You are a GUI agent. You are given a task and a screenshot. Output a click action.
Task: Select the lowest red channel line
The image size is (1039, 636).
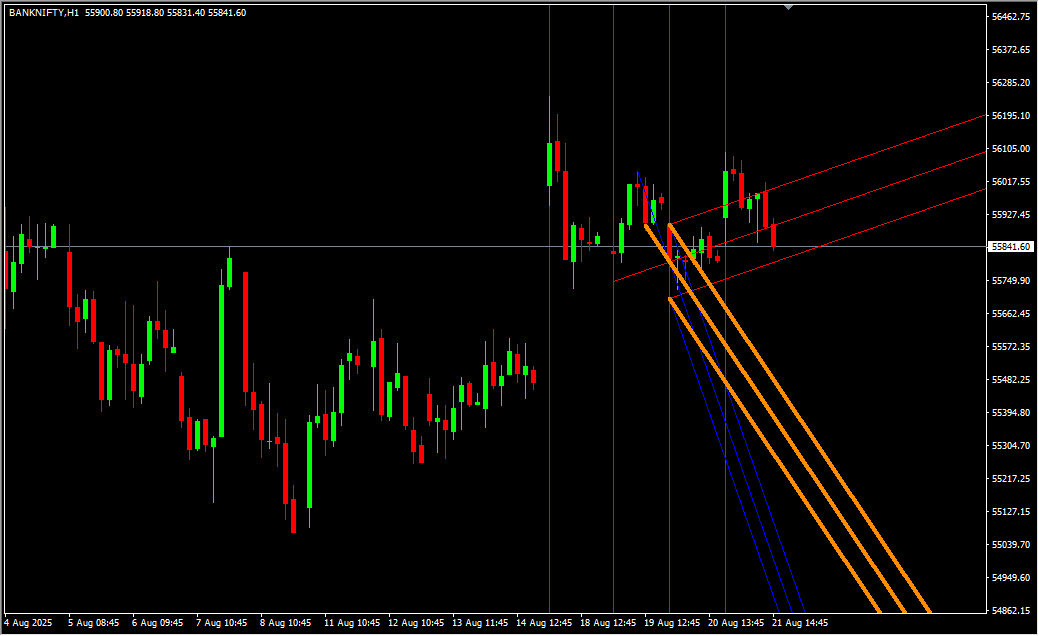[x=900, y=219]
